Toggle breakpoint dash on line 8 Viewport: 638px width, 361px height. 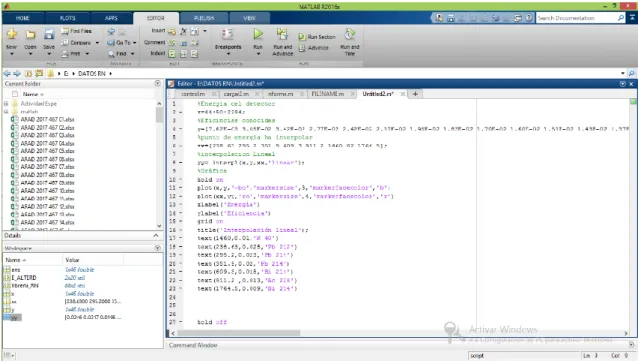pos(181,162)
